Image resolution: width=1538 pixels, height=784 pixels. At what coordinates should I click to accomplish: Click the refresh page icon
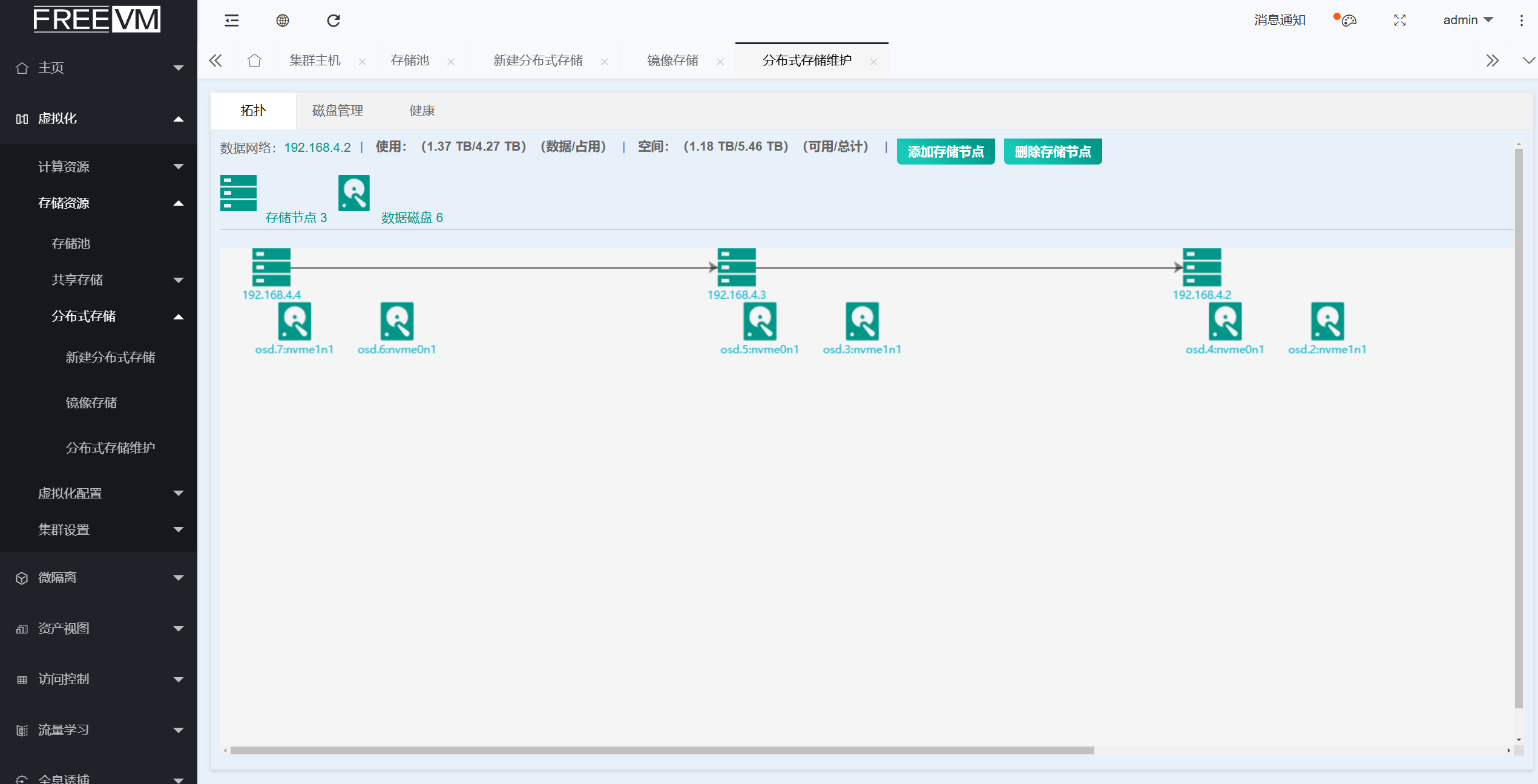[x=334, y=21]
